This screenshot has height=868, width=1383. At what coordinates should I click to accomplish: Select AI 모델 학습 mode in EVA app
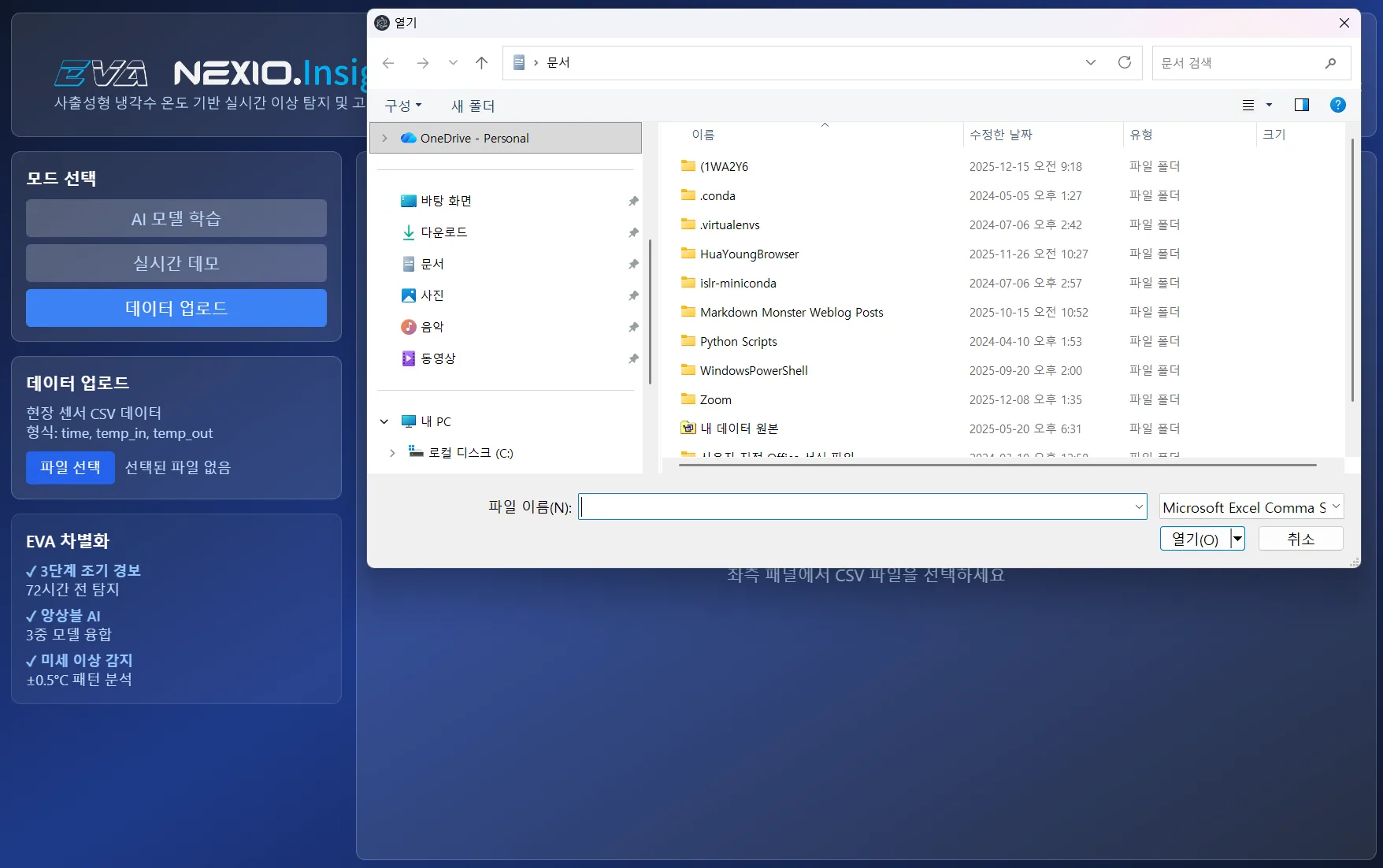point(176,218)
